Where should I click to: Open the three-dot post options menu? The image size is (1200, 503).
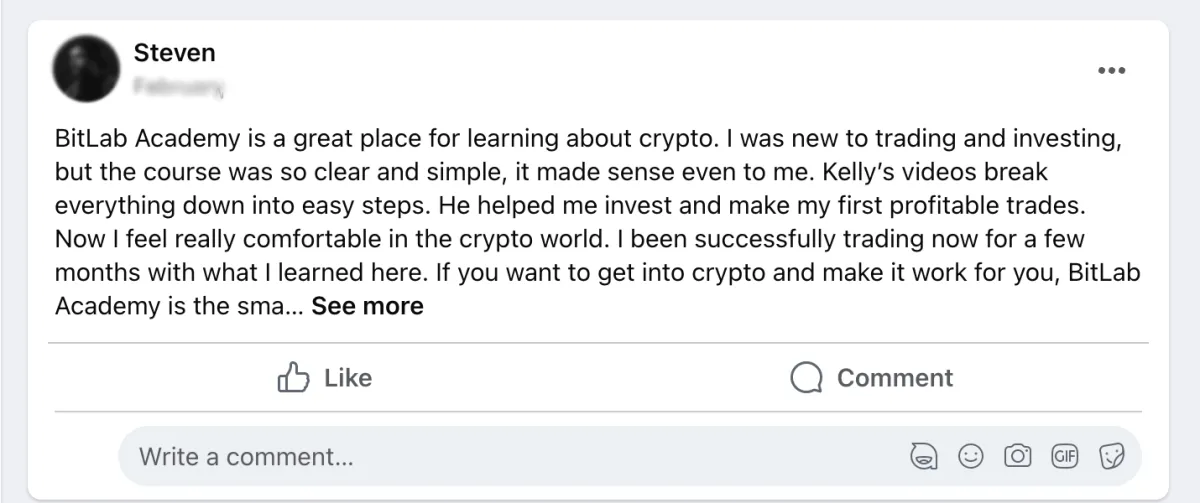[x=1112, y=70]
